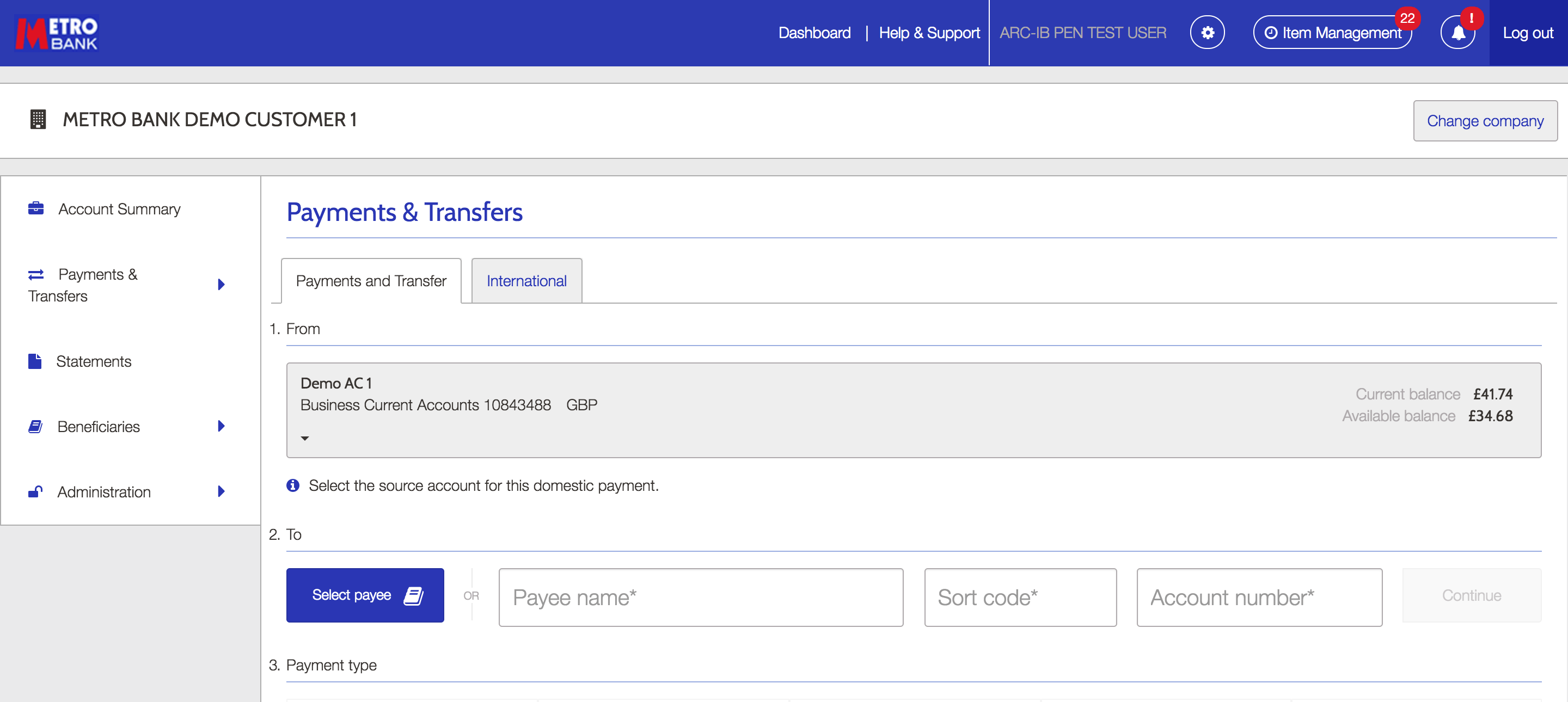Click the clock icon in Item Management
The image size is (1568, 702).
(1271, 33)
